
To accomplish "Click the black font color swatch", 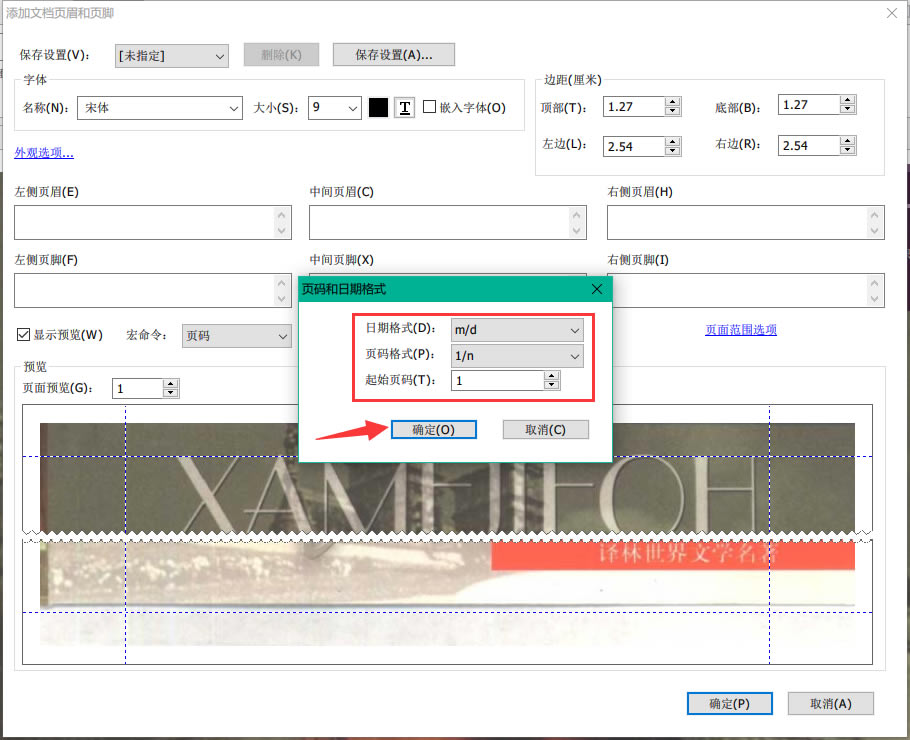I will coord(378,107).
